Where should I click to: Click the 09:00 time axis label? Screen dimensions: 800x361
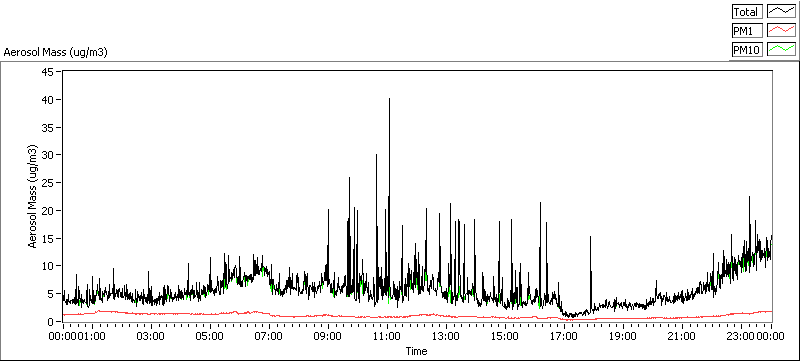click(329, 336)
